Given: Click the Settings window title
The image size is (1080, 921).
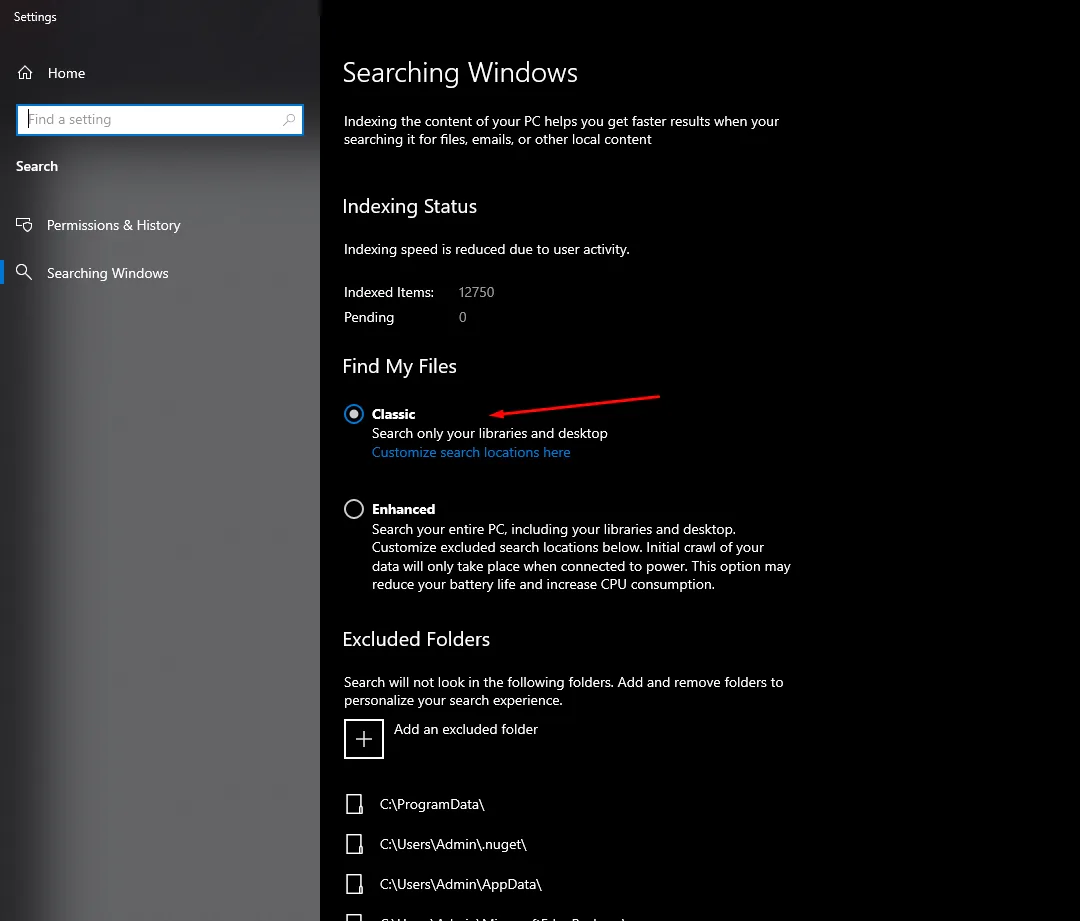Looking at the screenshot, I should (35, 17).
